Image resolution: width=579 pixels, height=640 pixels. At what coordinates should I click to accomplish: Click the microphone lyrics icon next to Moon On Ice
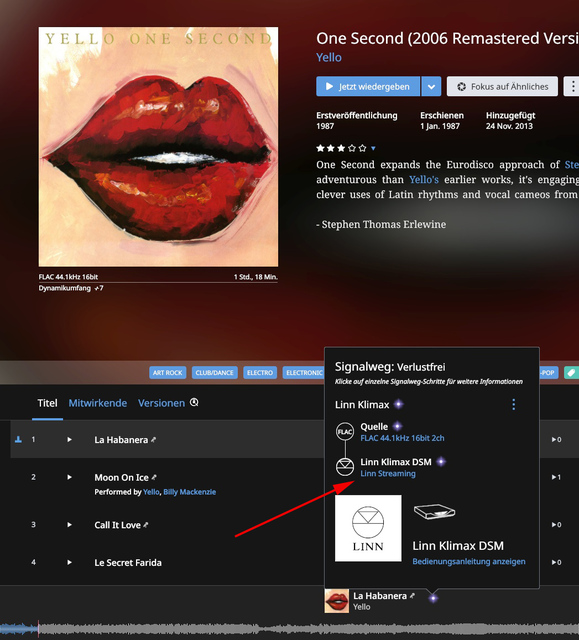[x=154, y=477]
